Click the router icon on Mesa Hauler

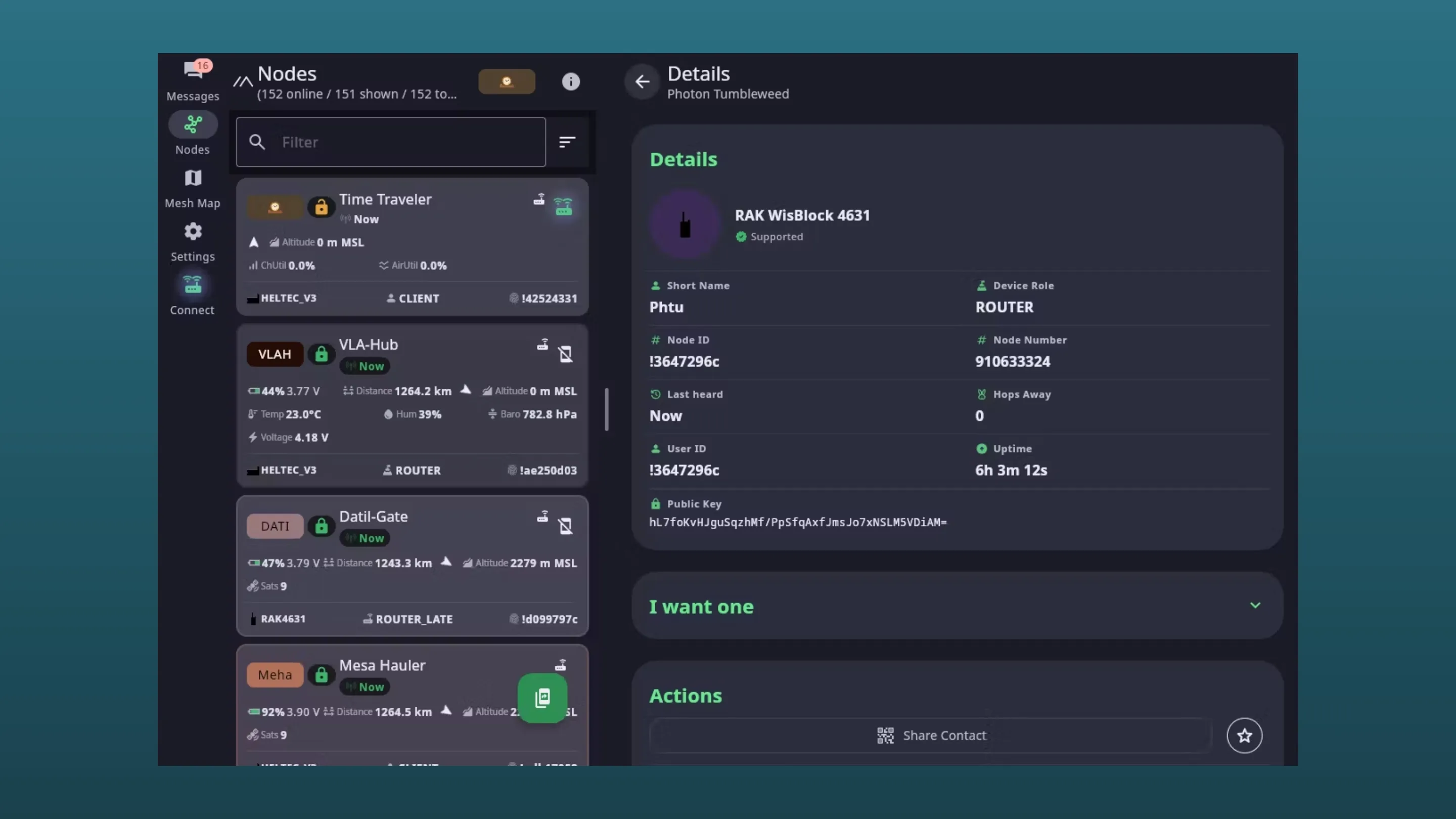[560, 665]
